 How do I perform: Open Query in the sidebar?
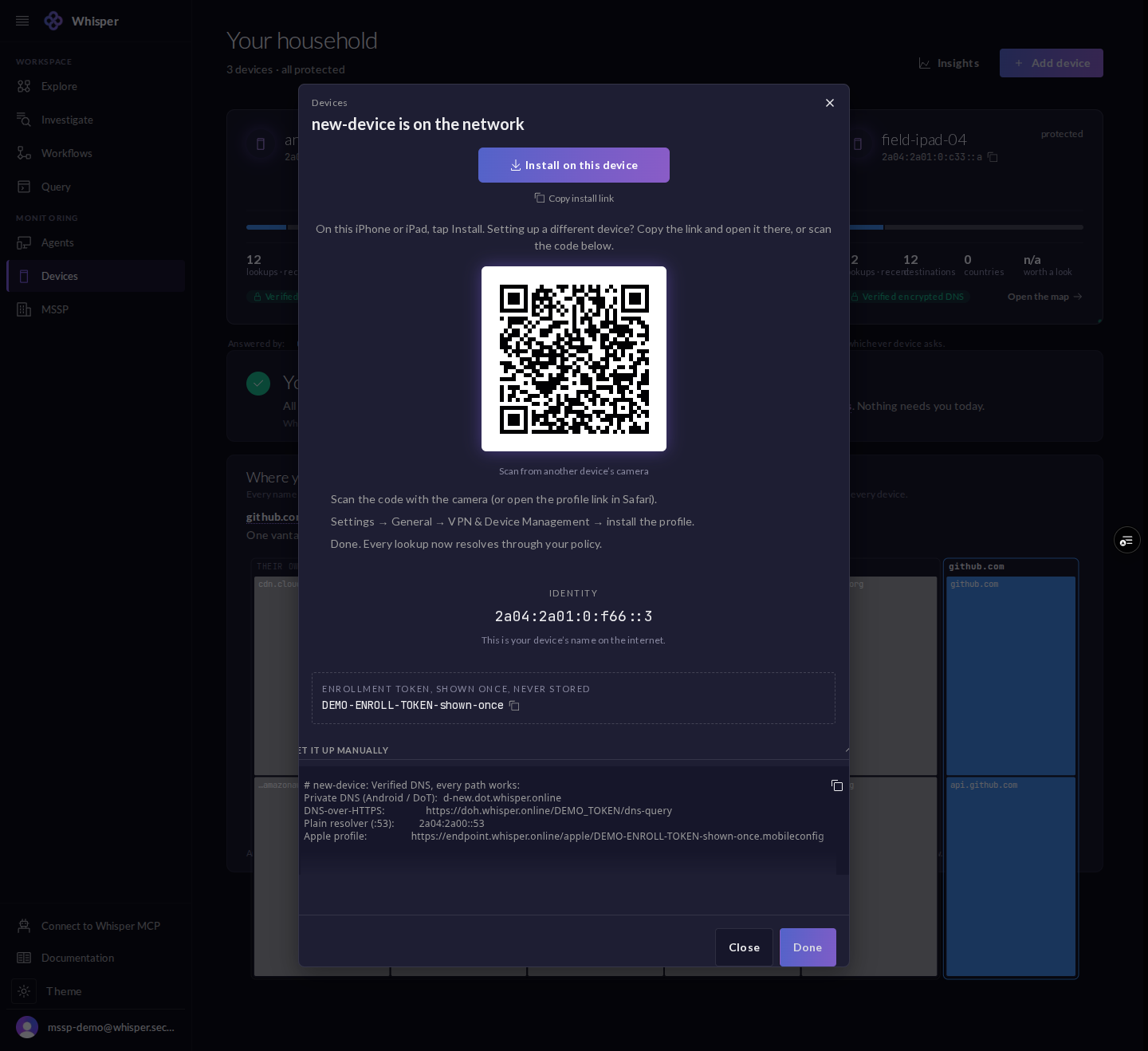click(96, 187)
